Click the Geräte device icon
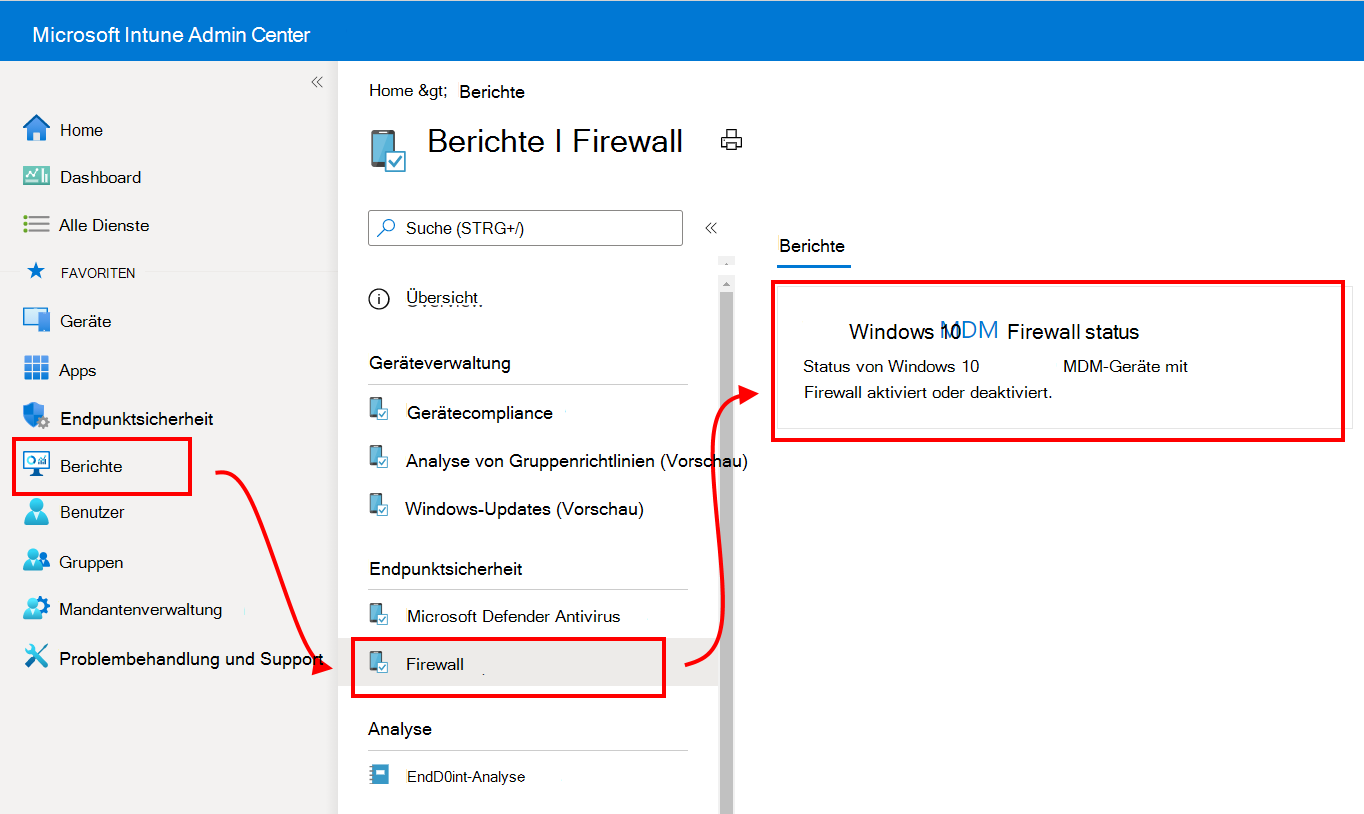The width and height of the screenshot is (1364, 814). pyautogui.click(x=36, y=320)
